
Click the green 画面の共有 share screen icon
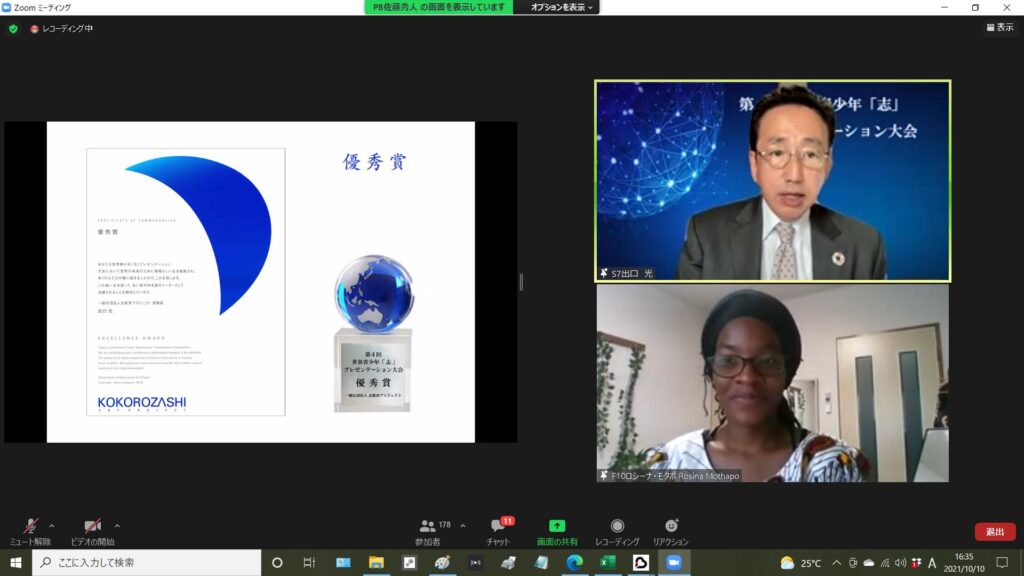click(557, 526)
